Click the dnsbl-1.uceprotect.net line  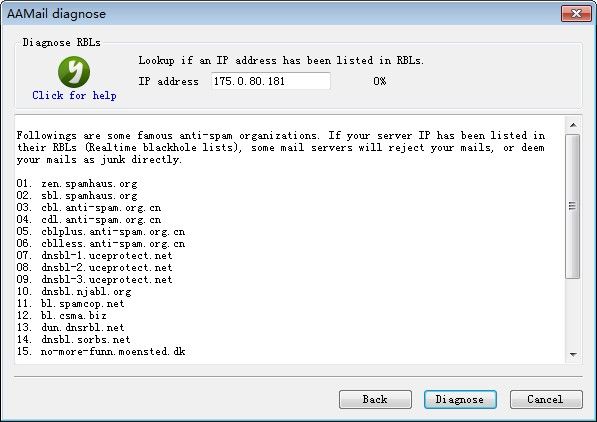click(107, 256)
